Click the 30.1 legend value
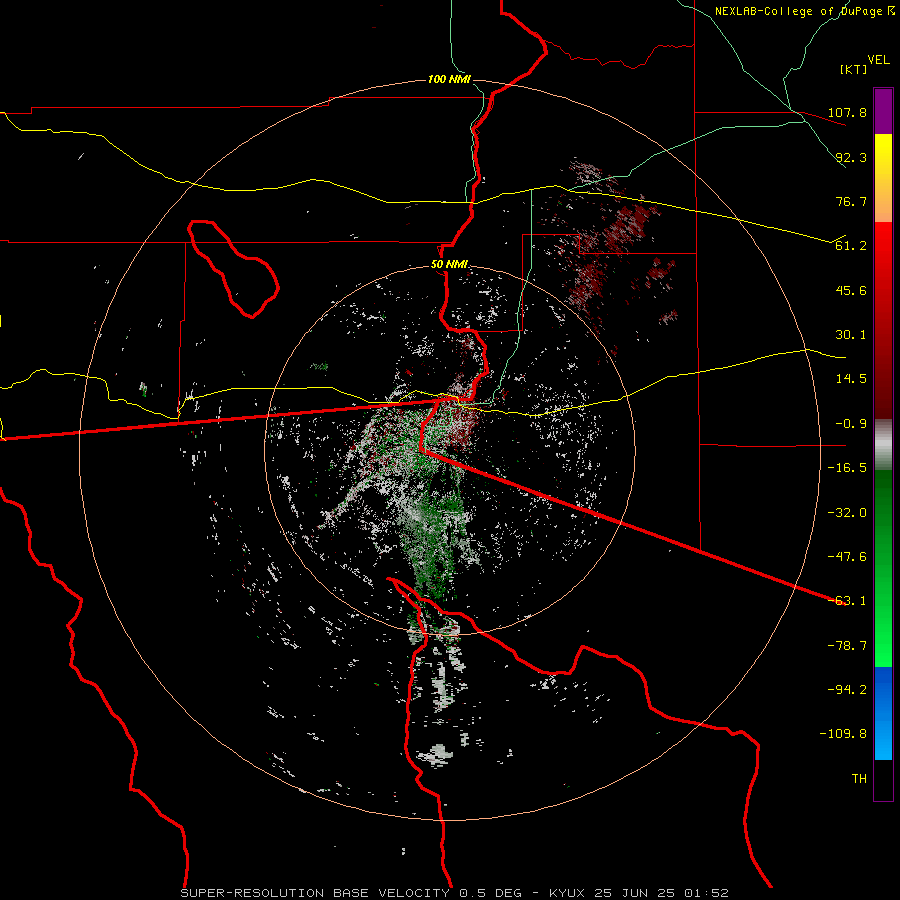Screen dimensions: 900x900 click(x=851, y=335)
